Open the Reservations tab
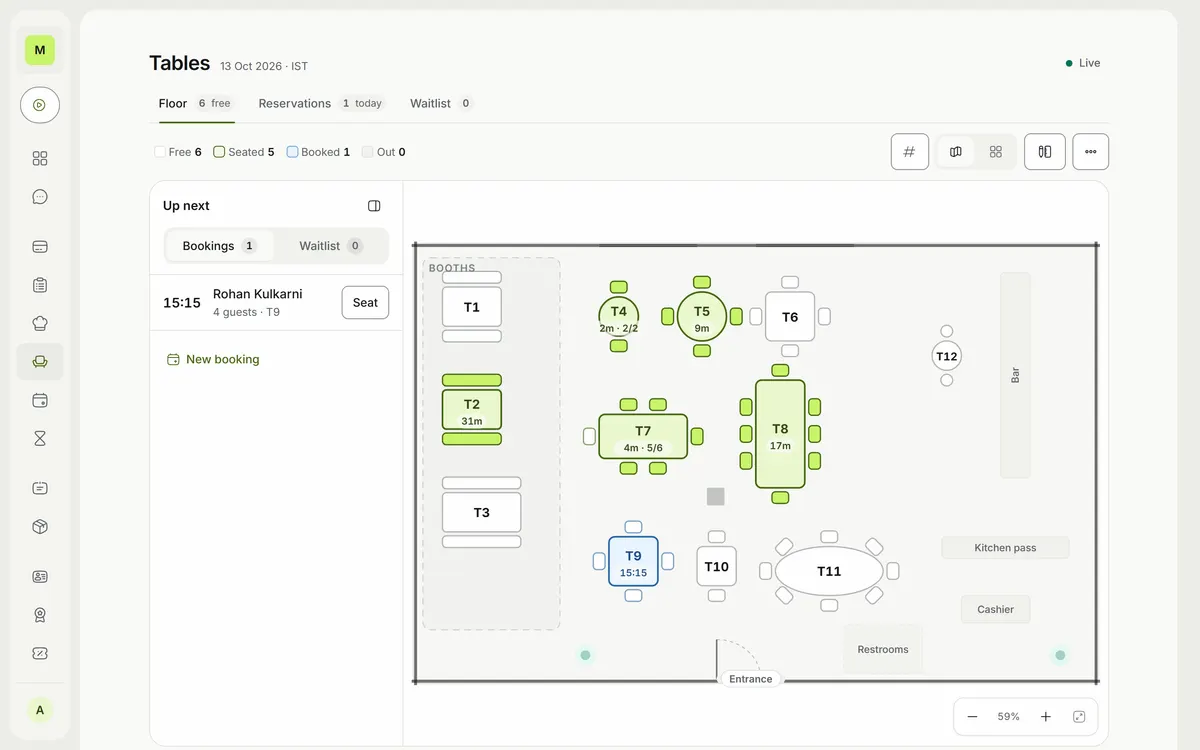This screenshot has height=750, width=1200. tap(321, 104)
